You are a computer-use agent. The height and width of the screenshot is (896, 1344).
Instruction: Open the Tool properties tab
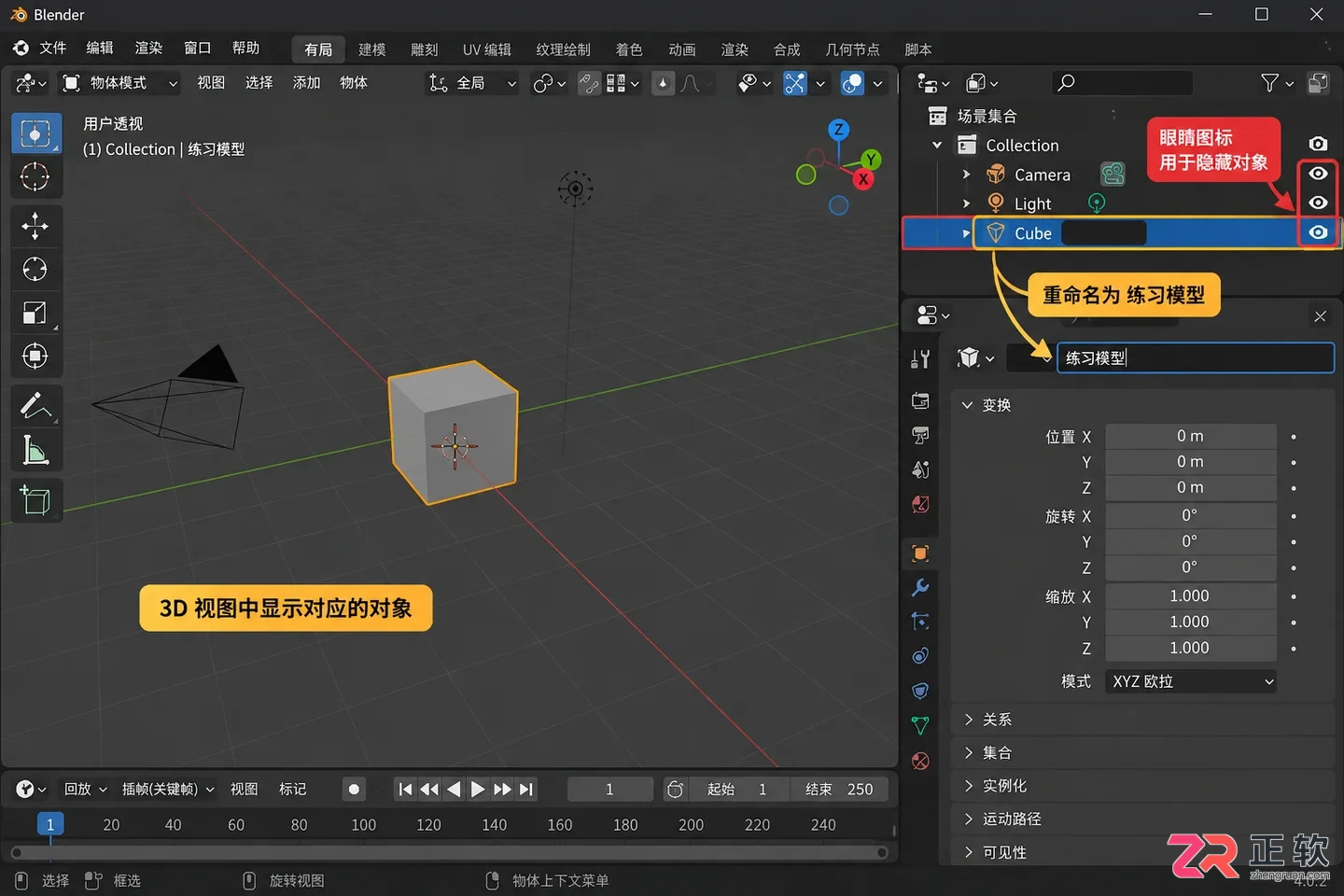click(920, 359)
